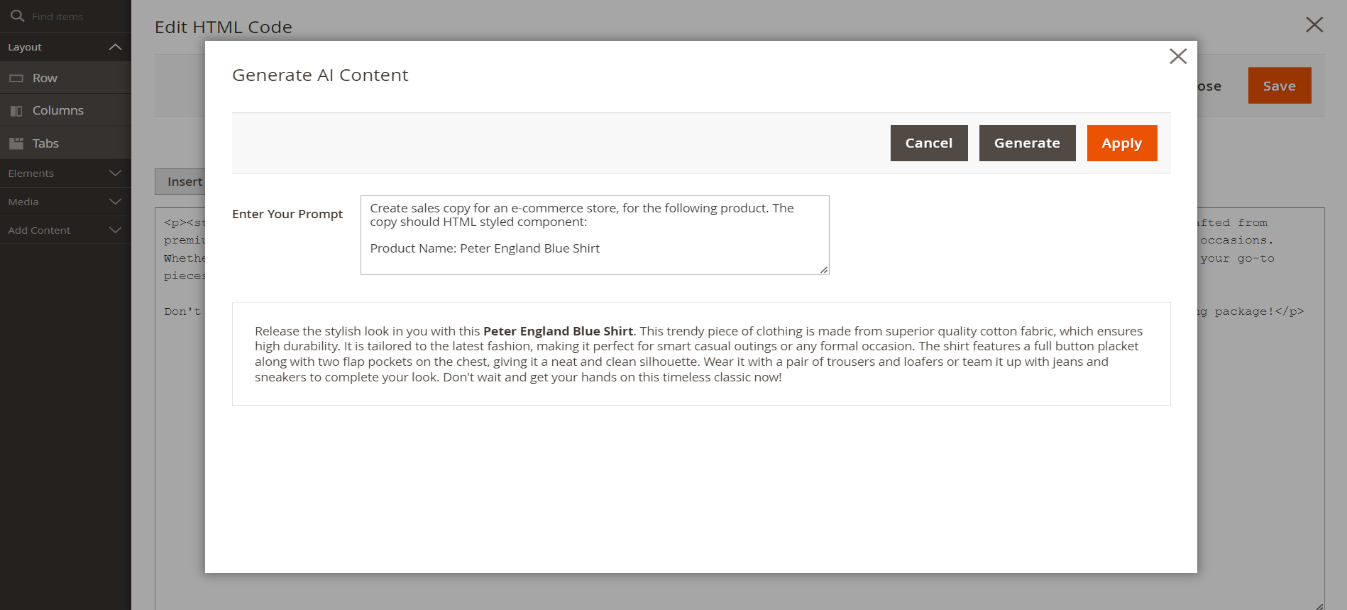Apply the generated AI content
Viewport: 1347px width, 610px height.
coord(1121,143)
